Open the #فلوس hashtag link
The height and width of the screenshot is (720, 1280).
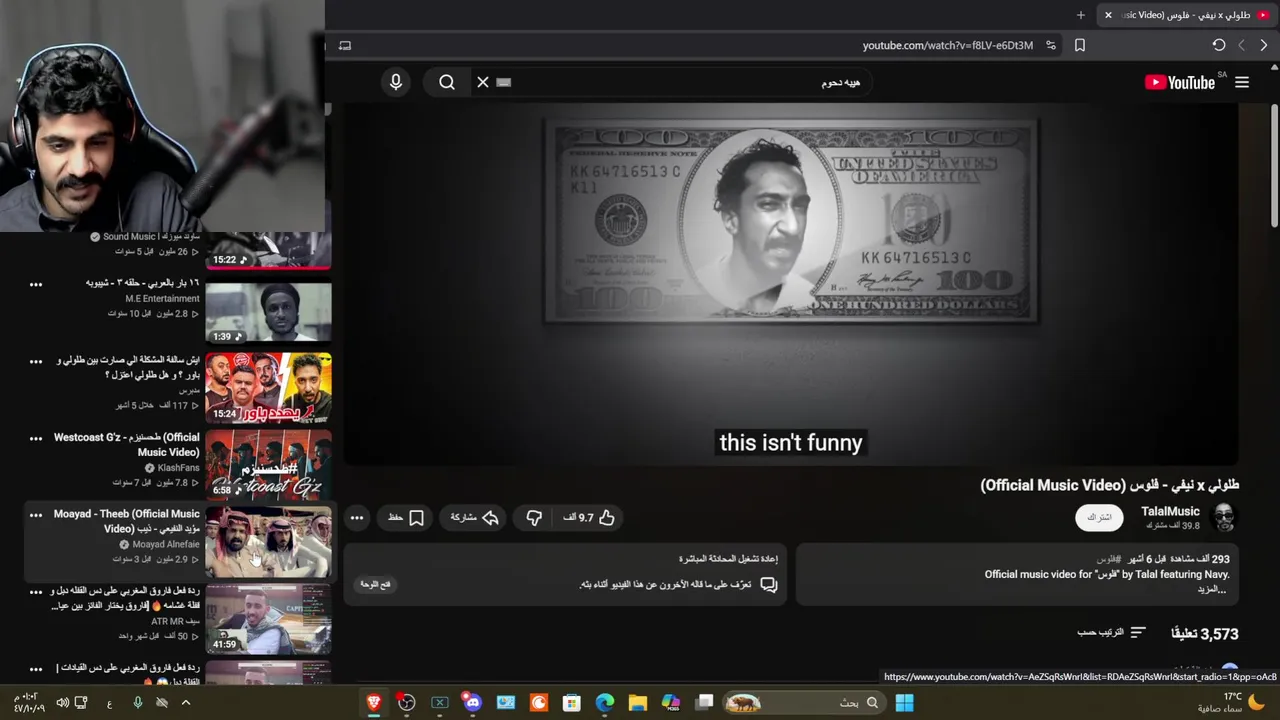click(x=1109, y=559)
